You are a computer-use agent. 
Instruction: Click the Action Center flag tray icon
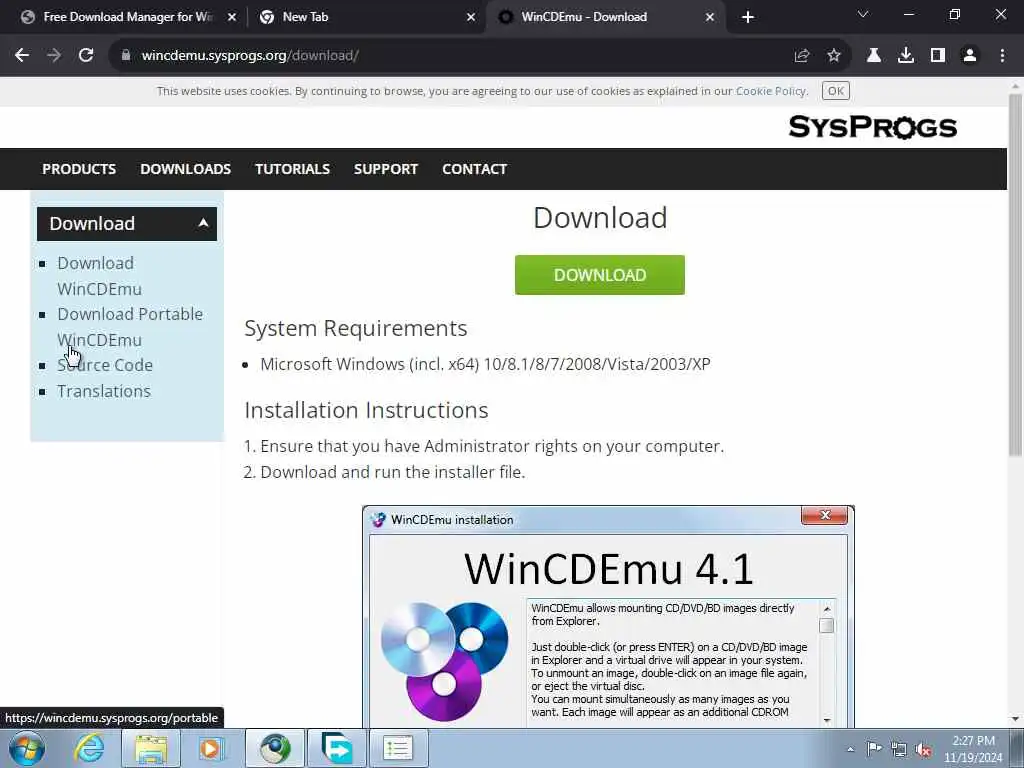[x=874, y=749]
